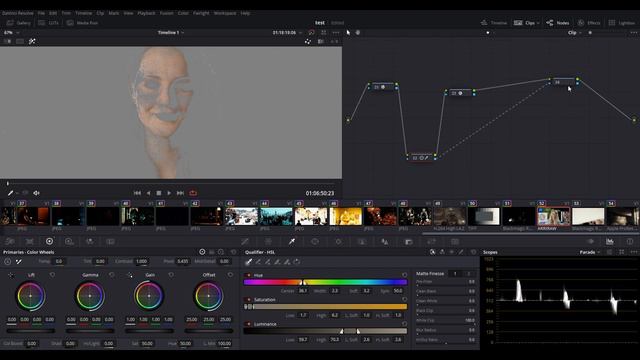Select the viewer eyedropper picker tool
Viewport: 640px width, 360px height.
pos(10,193)
